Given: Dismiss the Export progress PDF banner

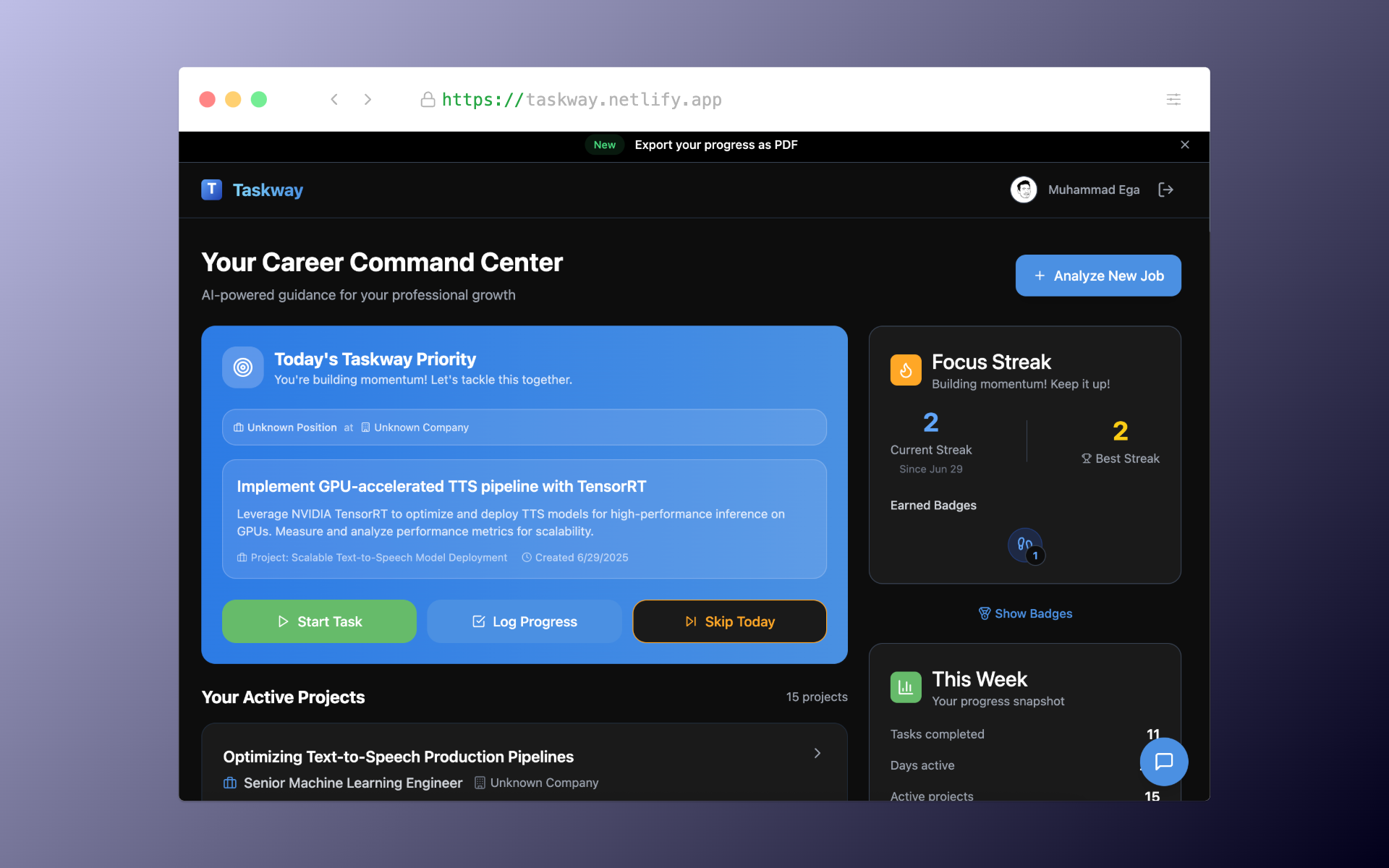Looking at the screenshot, I should pos(1185,145).
